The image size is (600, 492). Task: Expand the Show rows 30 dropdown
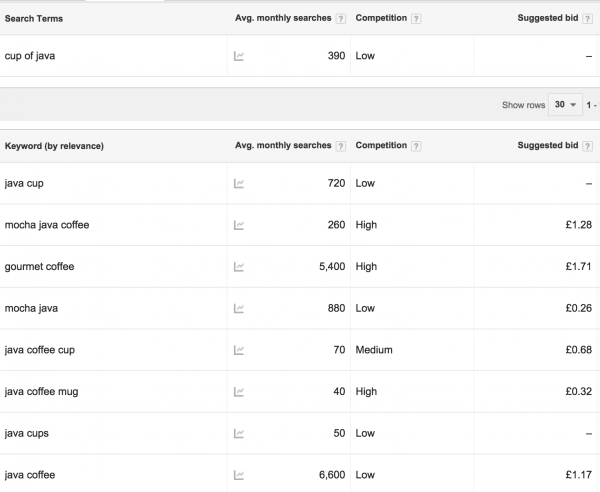click(566, 104)
